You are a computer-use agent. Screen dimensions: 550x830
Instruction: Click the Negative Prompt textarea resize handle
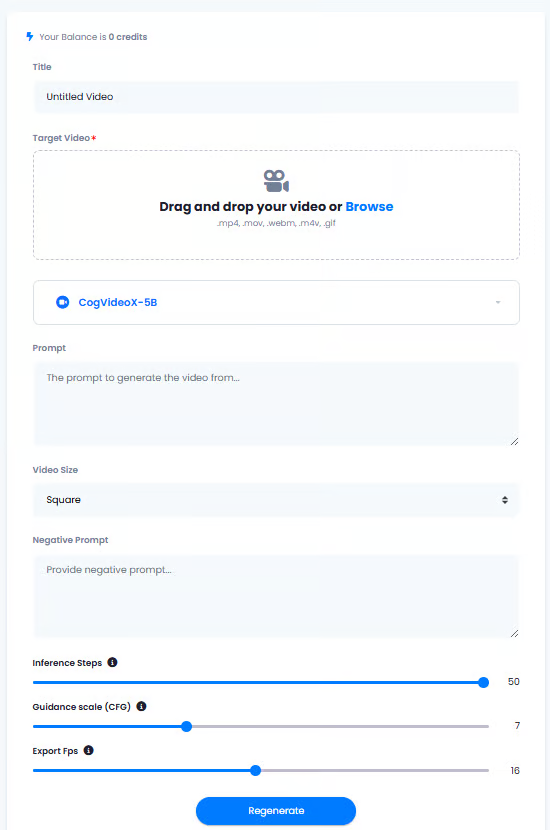coord(514,633)
